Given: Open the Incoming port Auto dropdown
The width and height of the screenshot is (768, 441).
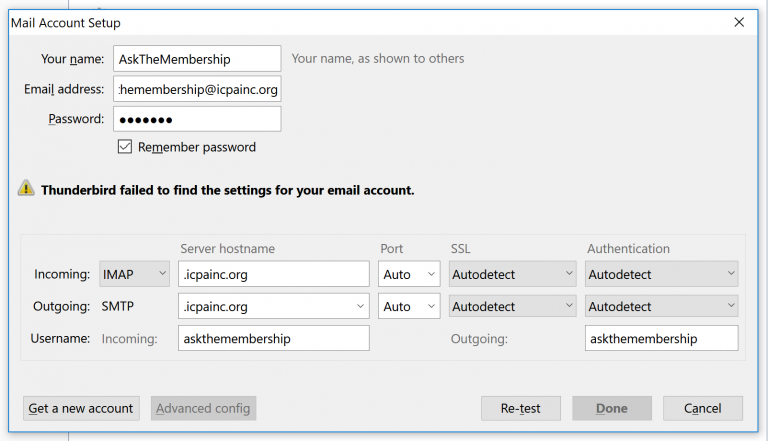Looking at the screenshot, I should tap(409, 274).
